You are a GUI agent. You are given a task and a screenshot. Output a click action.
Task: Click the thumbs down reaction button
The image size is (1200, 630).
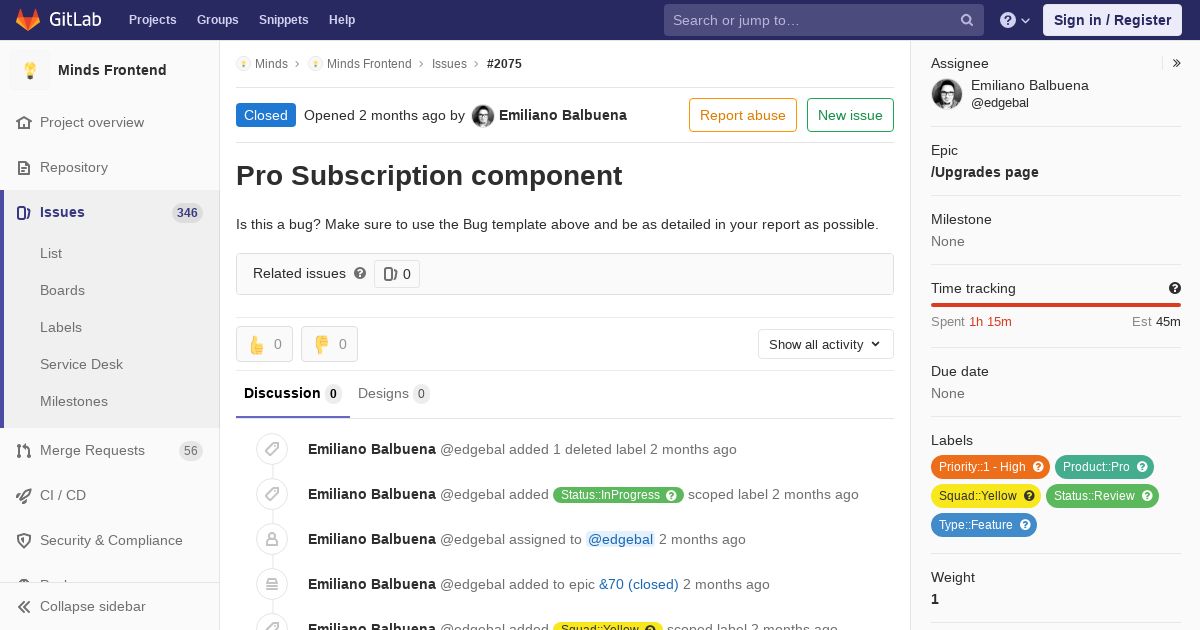click(x=329, y=344)
